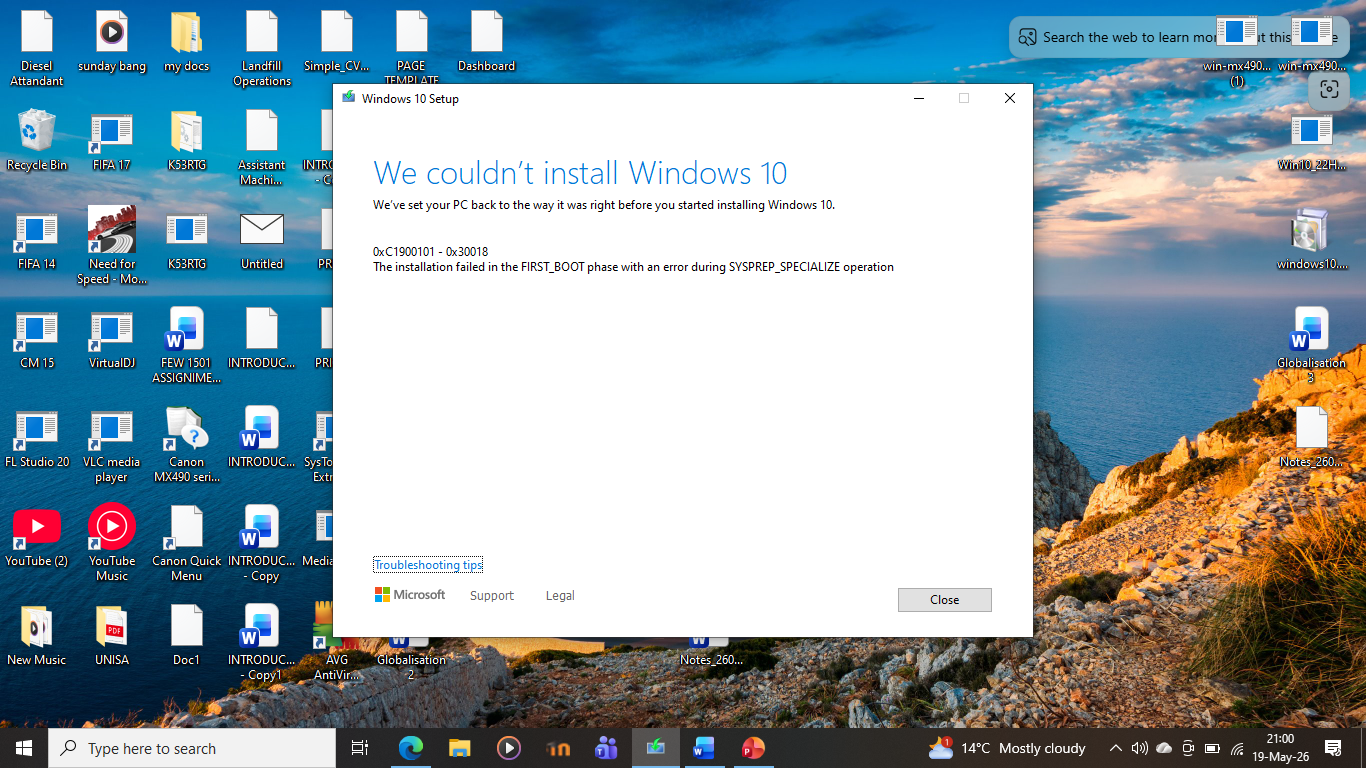Open the notification center icon
Viewport: 1366px width, 768px height.
pyautogui.click(x=1333, y=748)
